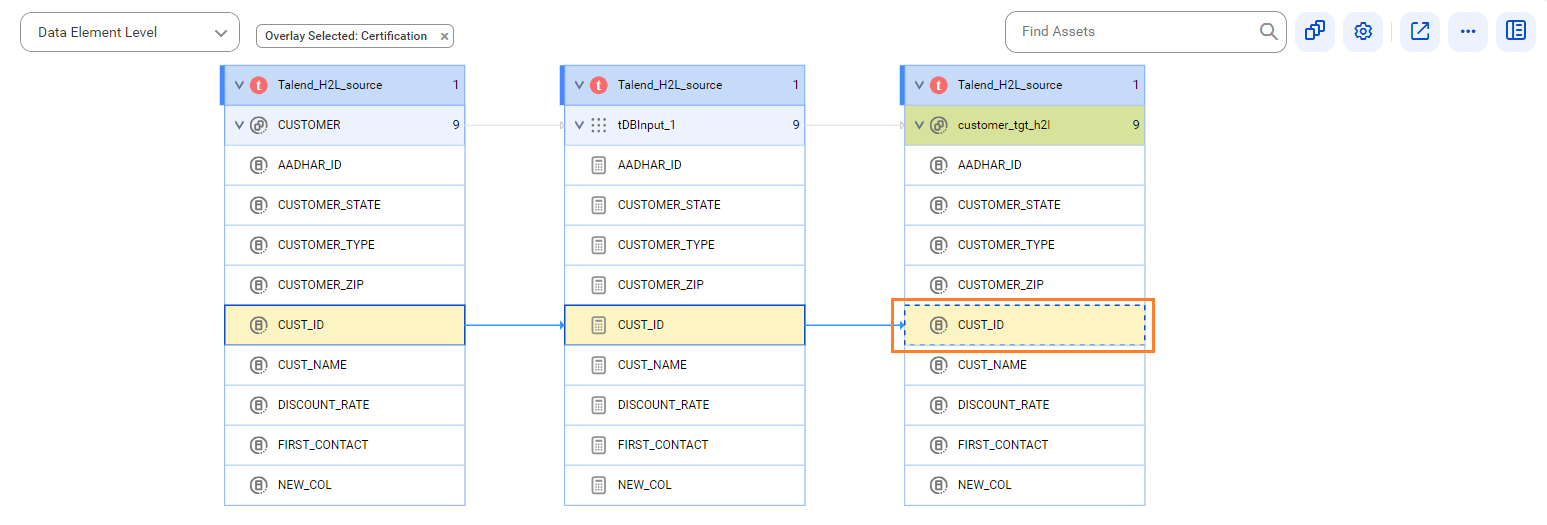This screenshot has width=1547, height=525.
Task: Select DISCOUNT_RATE under tDBInput_1
Action: (685, 405)
